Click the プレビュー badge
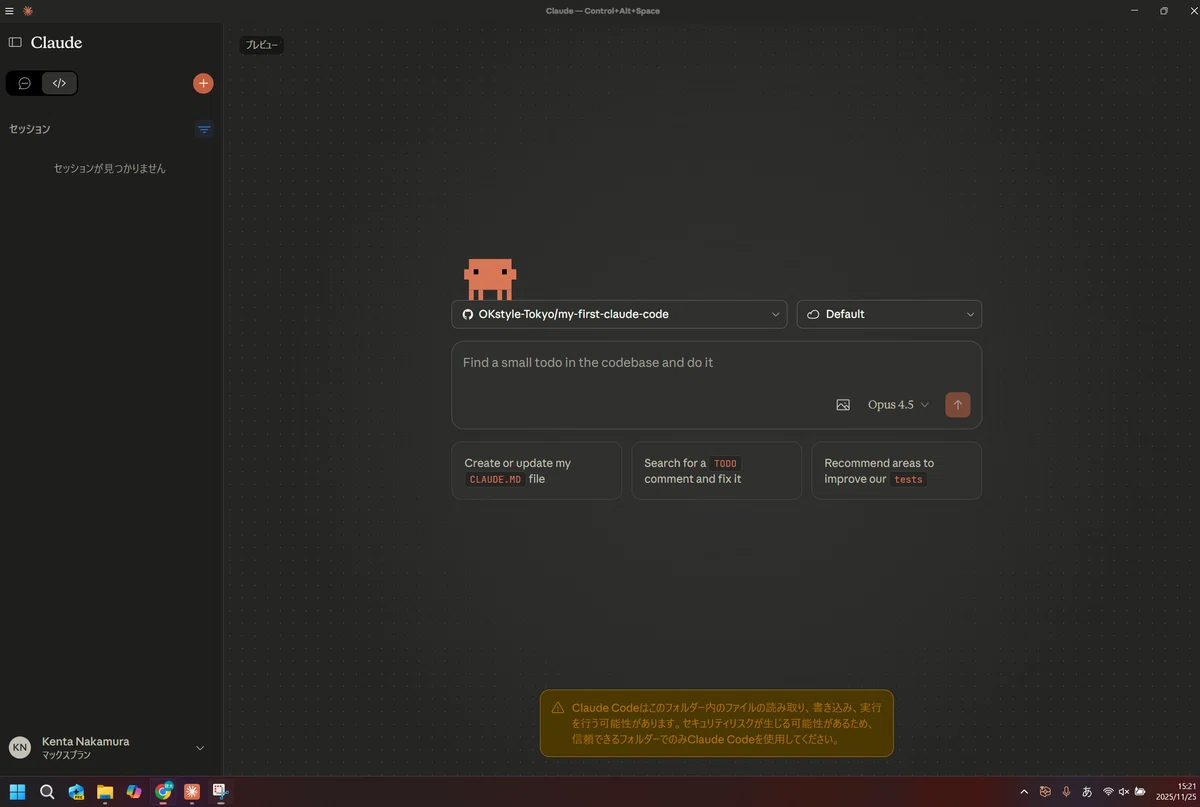 click(262, 45)
